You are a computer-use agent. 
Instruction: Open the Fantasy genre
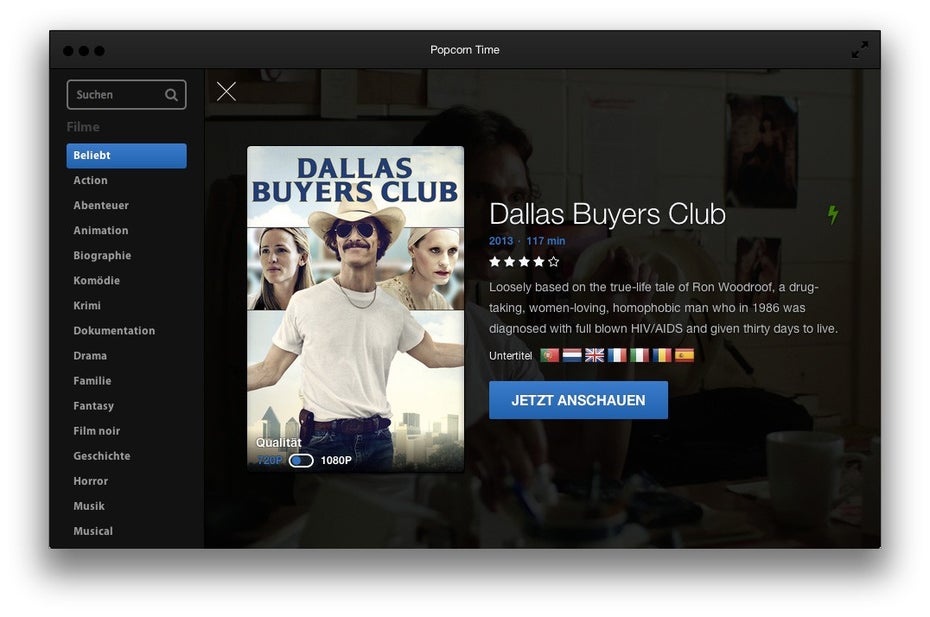94,406
